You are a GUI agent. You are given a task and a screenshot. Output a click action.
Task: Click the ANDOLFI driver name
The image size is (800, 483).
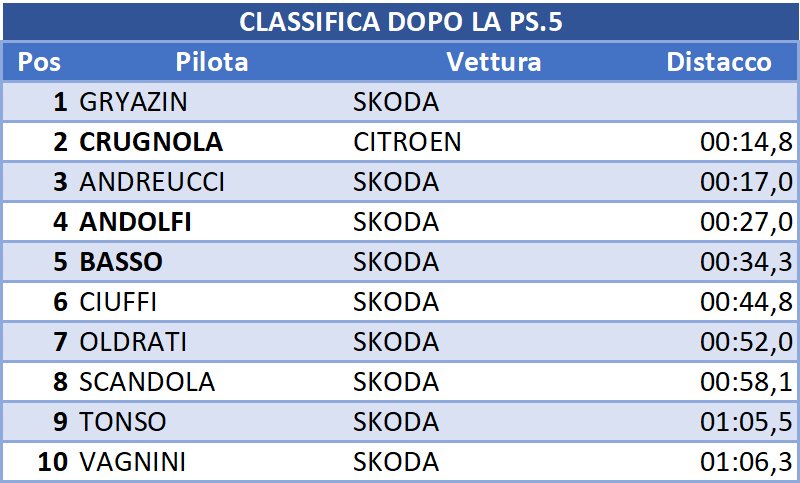click(135, 222)
